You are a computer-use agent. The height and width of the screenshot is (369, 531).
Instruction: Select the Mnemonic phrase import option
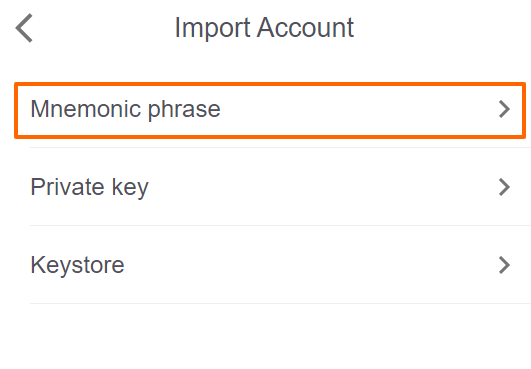click(270, 110)
